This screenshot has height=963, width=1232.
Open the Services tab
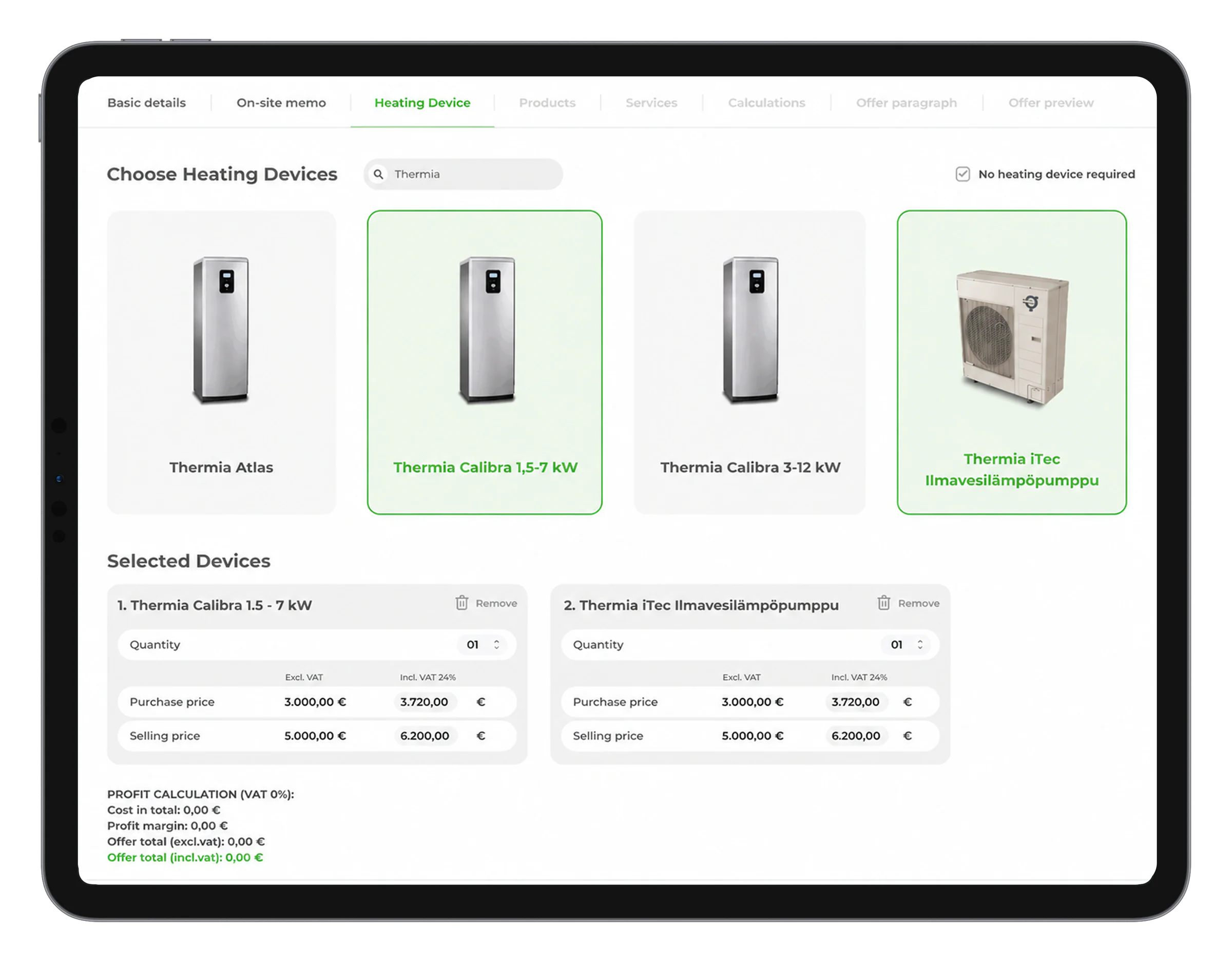pos(651,103)
